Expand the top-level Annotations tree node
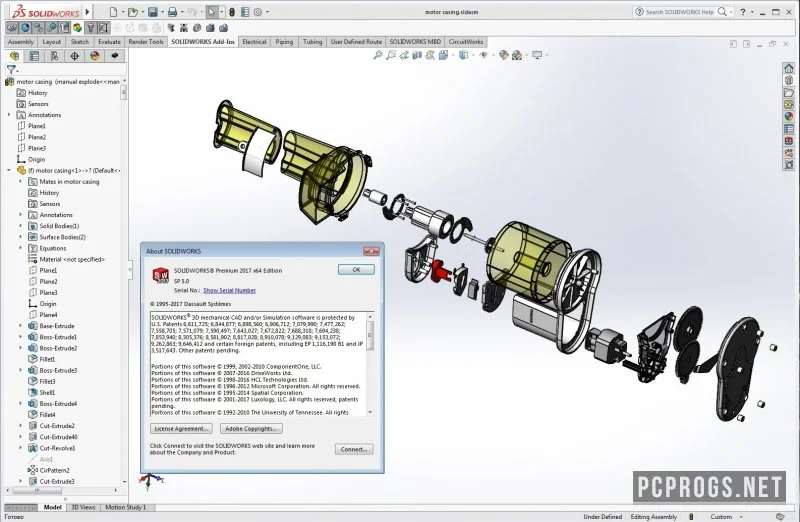Viewport: 800px width, 522px height. pos(9,115)
